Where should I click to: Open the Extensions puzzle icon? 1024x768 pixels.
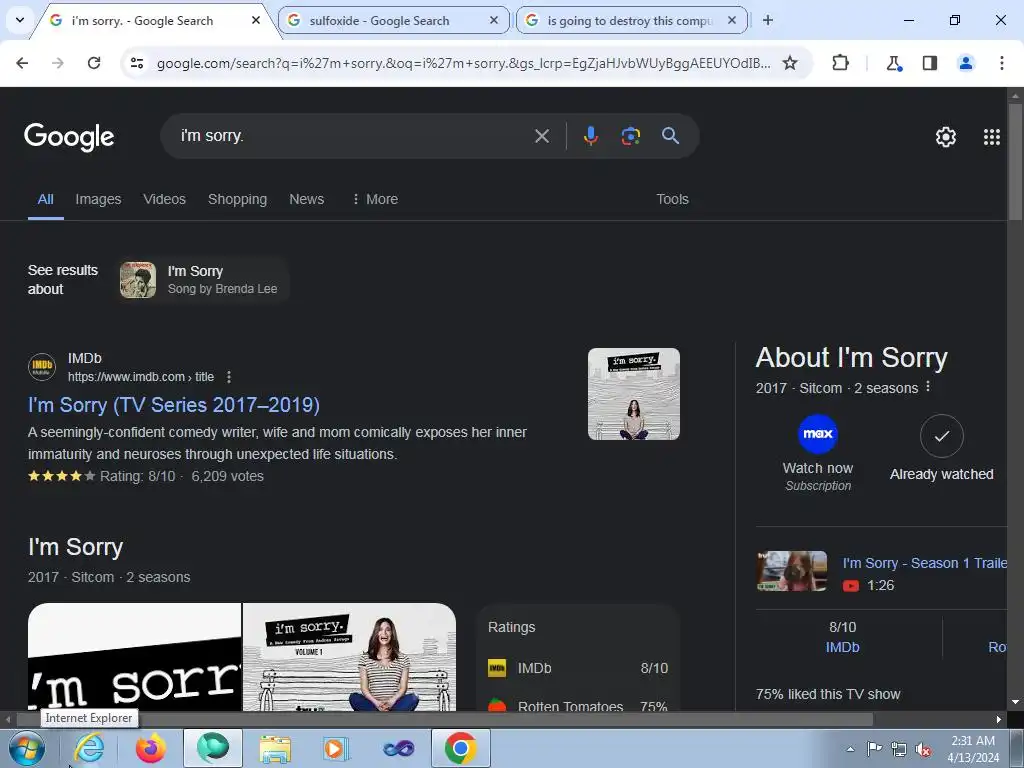coord(840,63)
